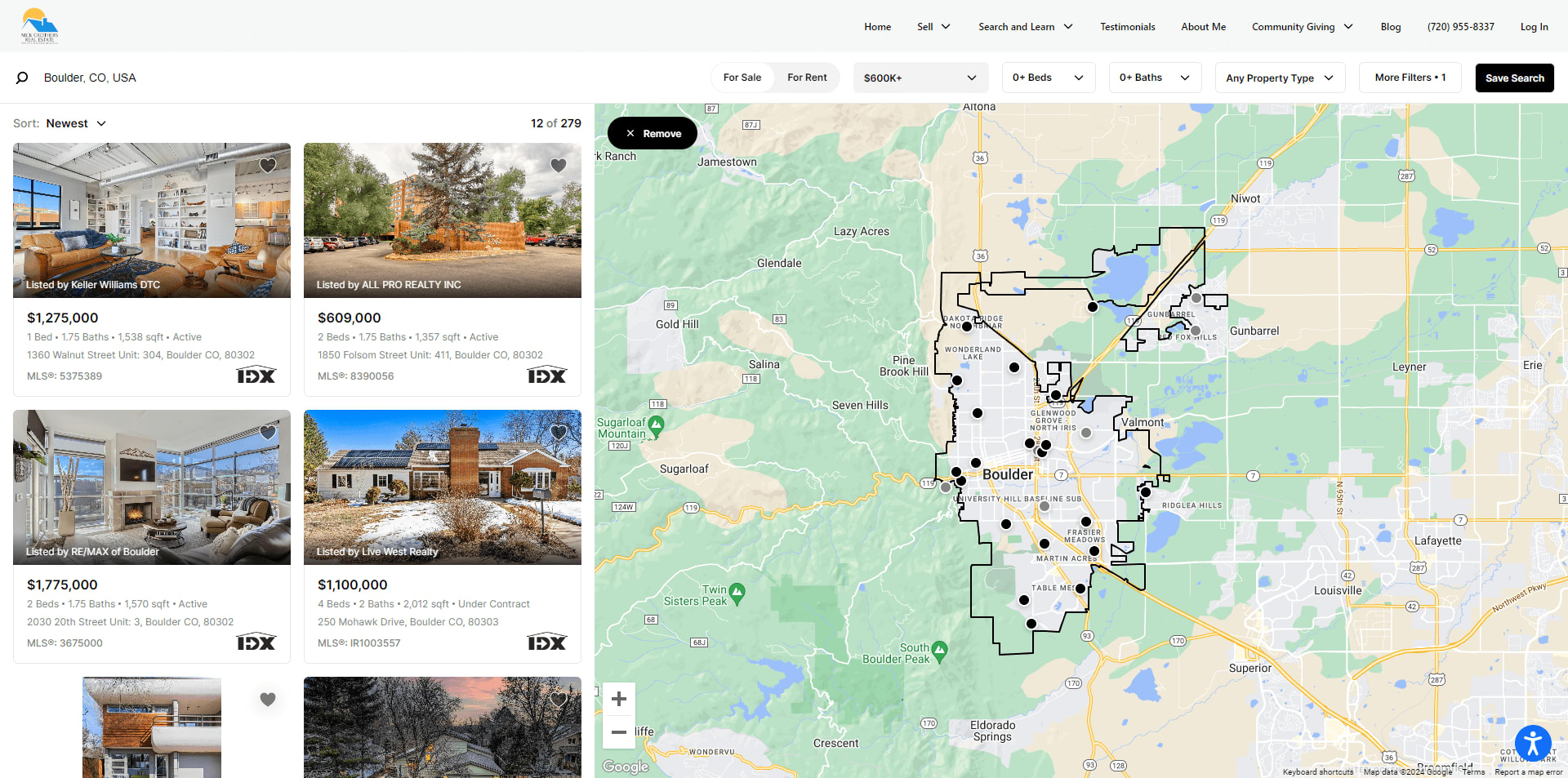Click the $1,275,000 price text
The width and height of the screenshot is (1568, 778).
(x=63, y=318)
